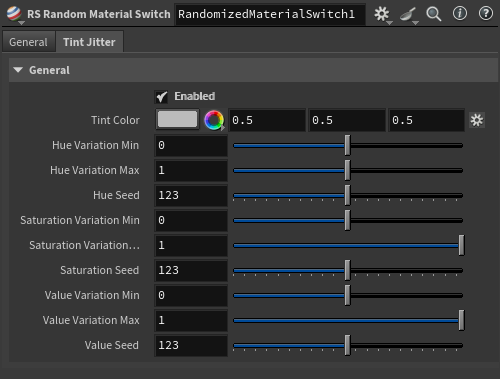Open the color wheel picker for Tint Color

(x=214, y=120)
